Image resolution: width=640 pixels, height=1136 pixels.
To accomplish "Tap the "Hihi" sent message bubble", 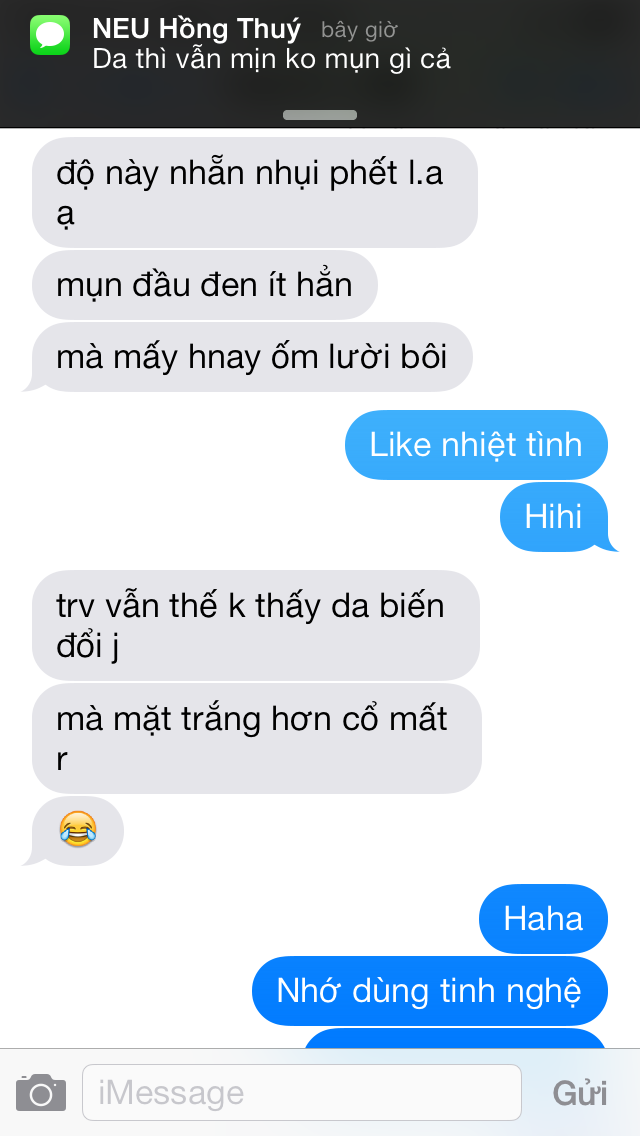I will point(556,517).
